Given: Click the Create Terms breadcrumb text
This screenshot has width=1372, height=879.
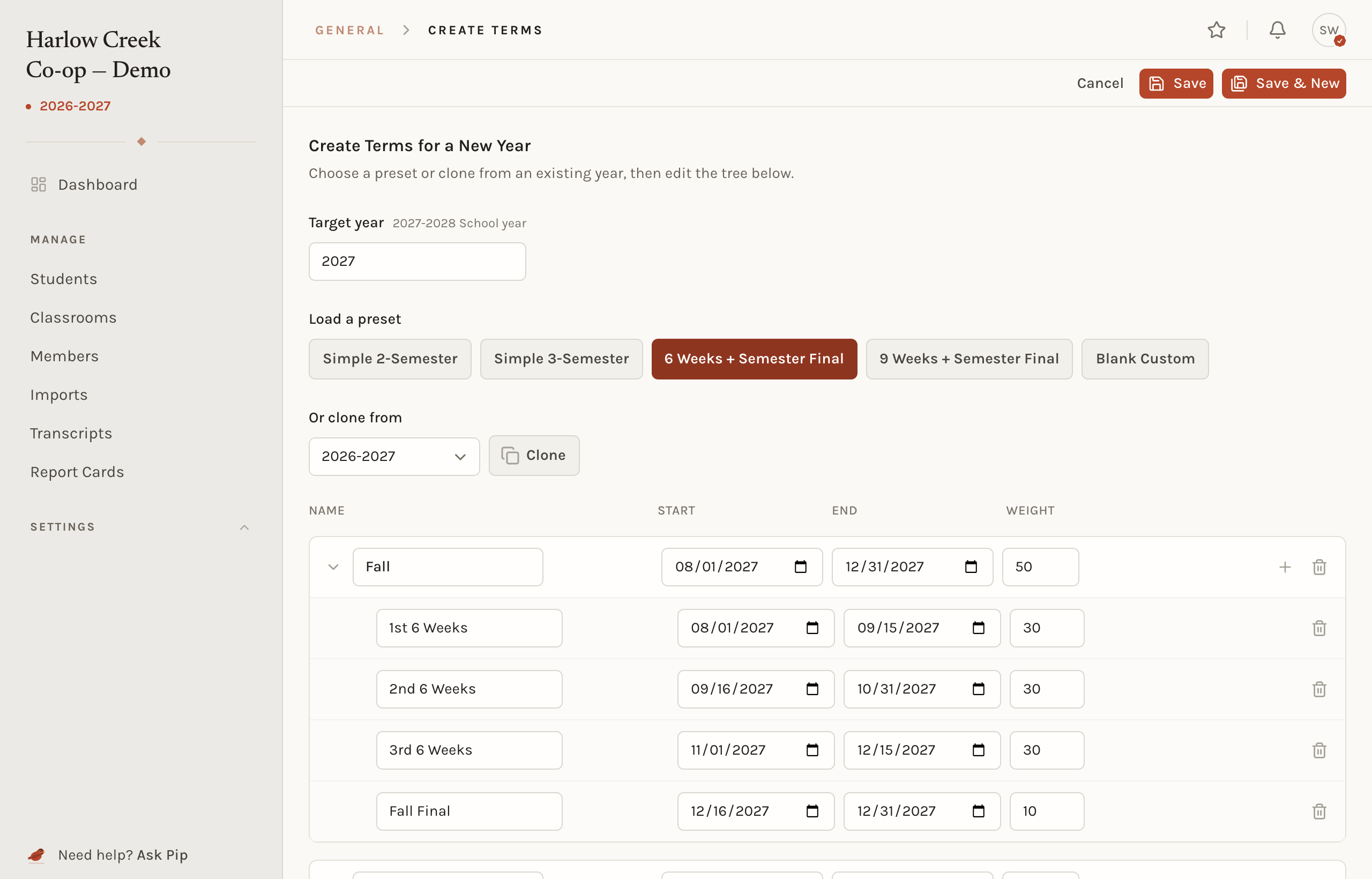Looking at the screenshot, I should click(485, 30).
